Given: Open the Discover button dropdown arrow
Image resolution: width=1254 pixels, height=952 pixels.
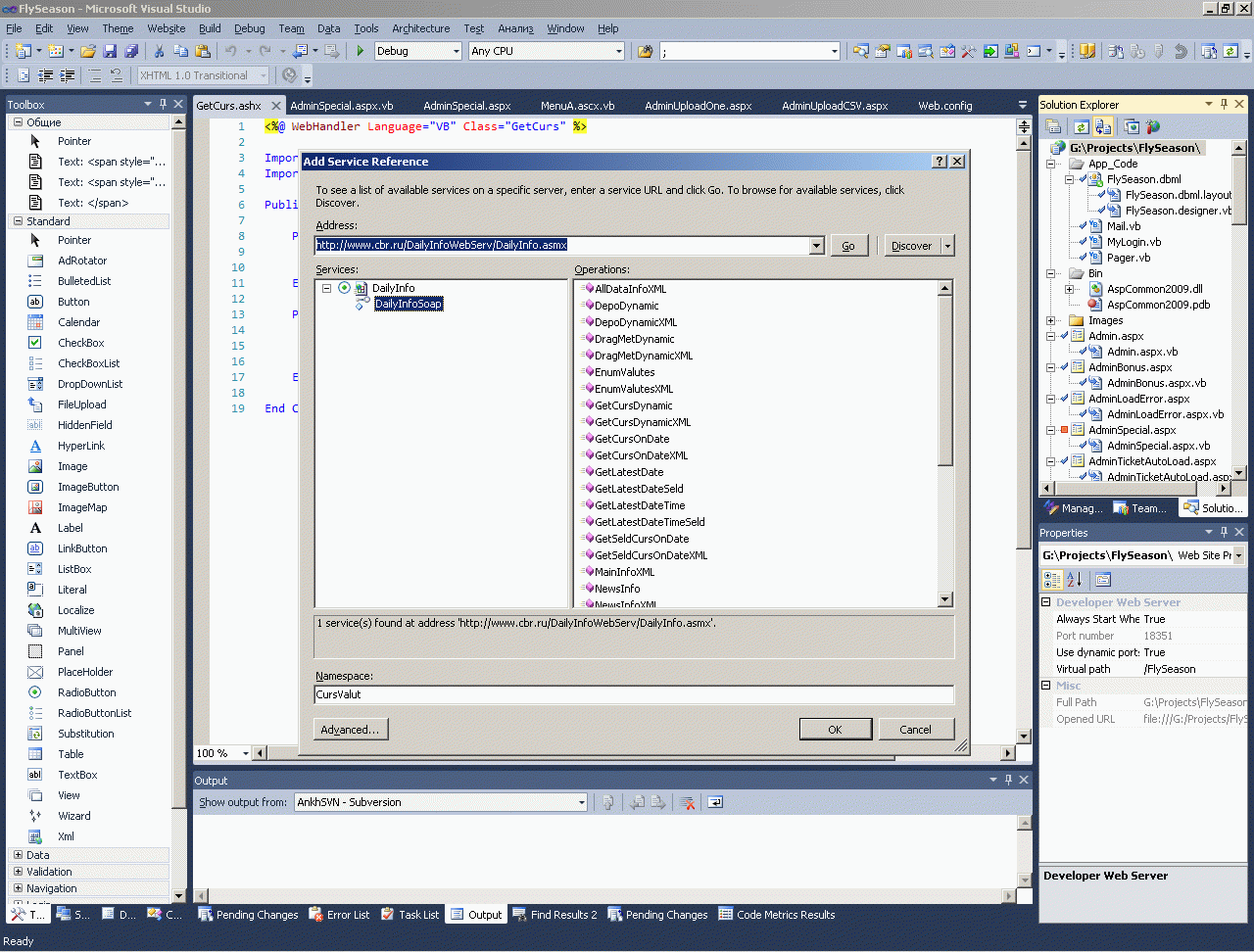Looking at the screenshot, I should pos(947,246).
